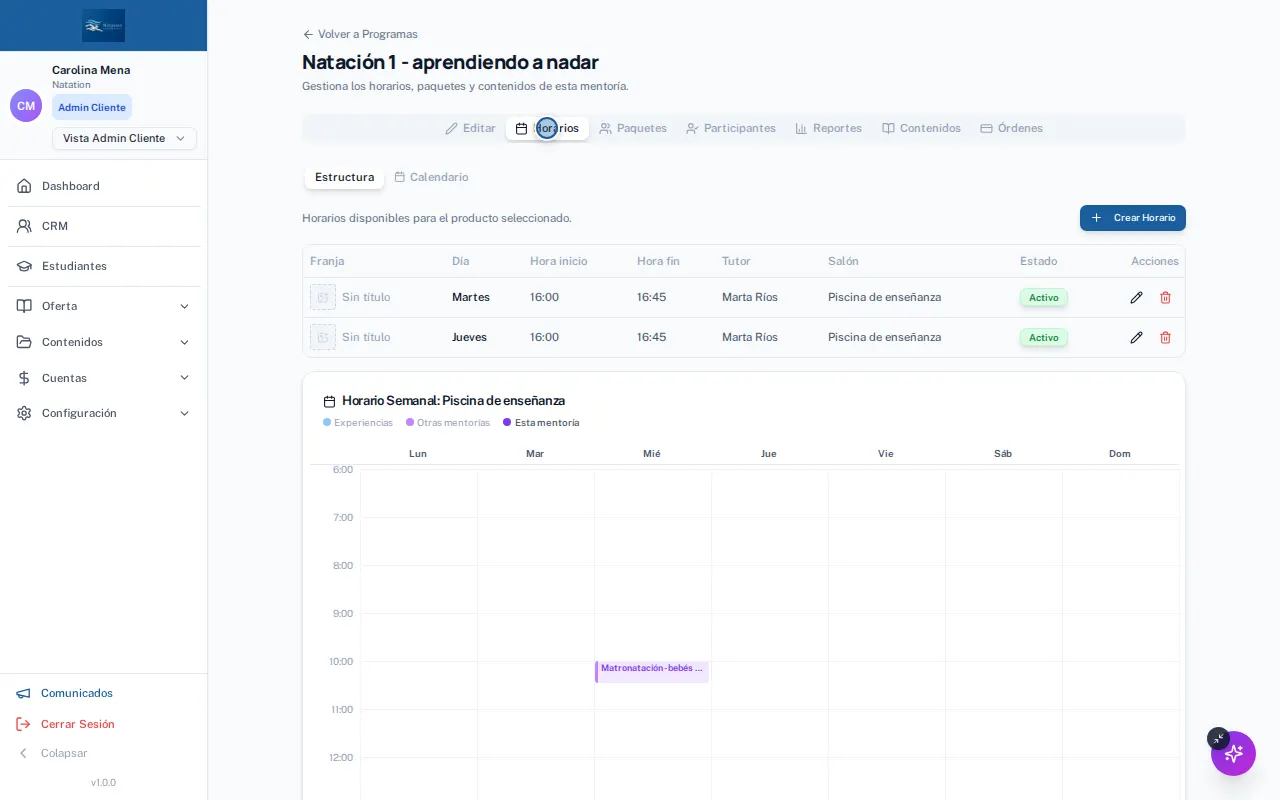The image size is (1280, 800).
Task: Open the Reportes tab
Action: coord(828,128)
